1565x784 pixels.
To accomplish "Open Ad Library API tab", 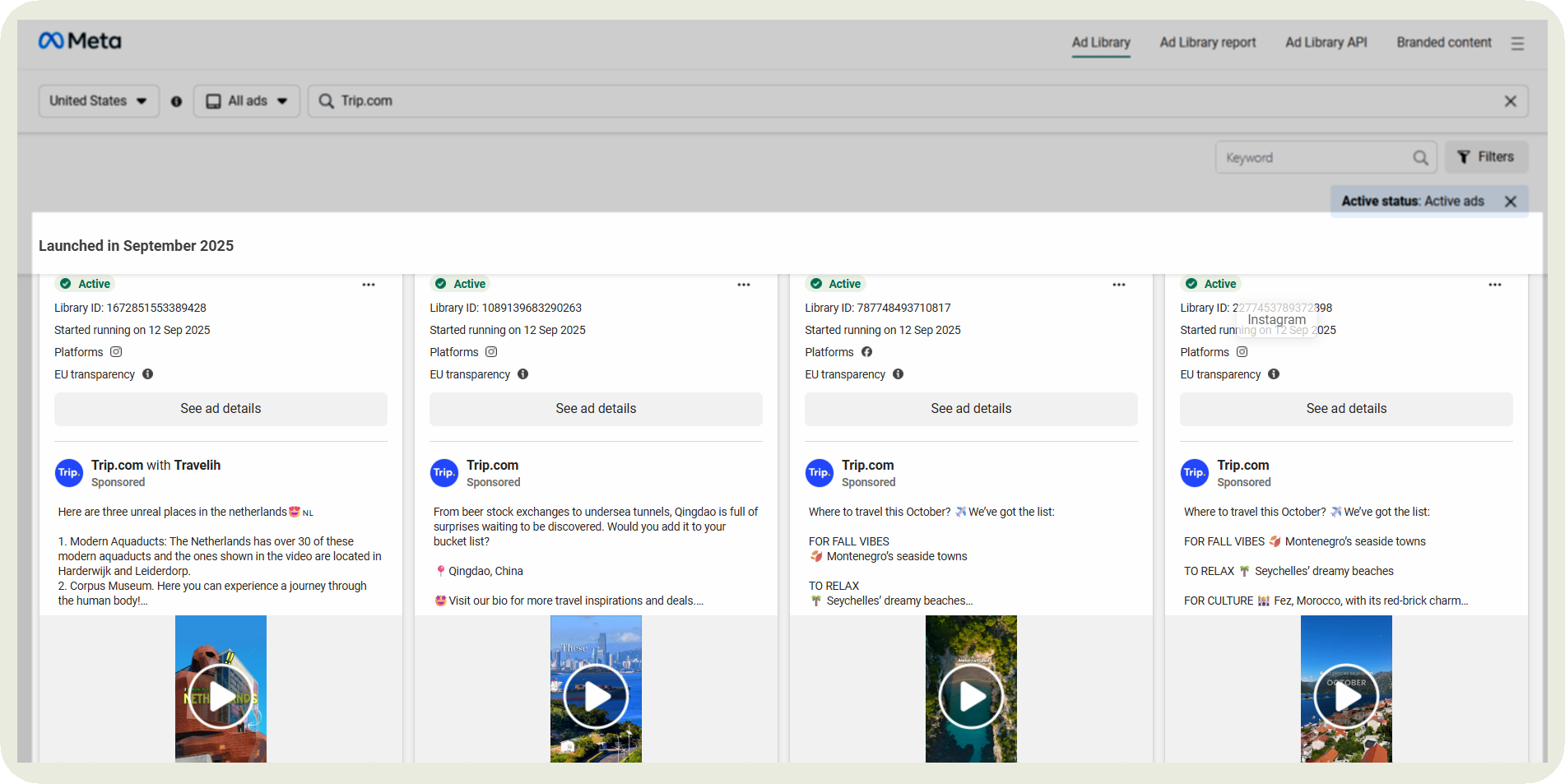I will tap(1326, 43).
